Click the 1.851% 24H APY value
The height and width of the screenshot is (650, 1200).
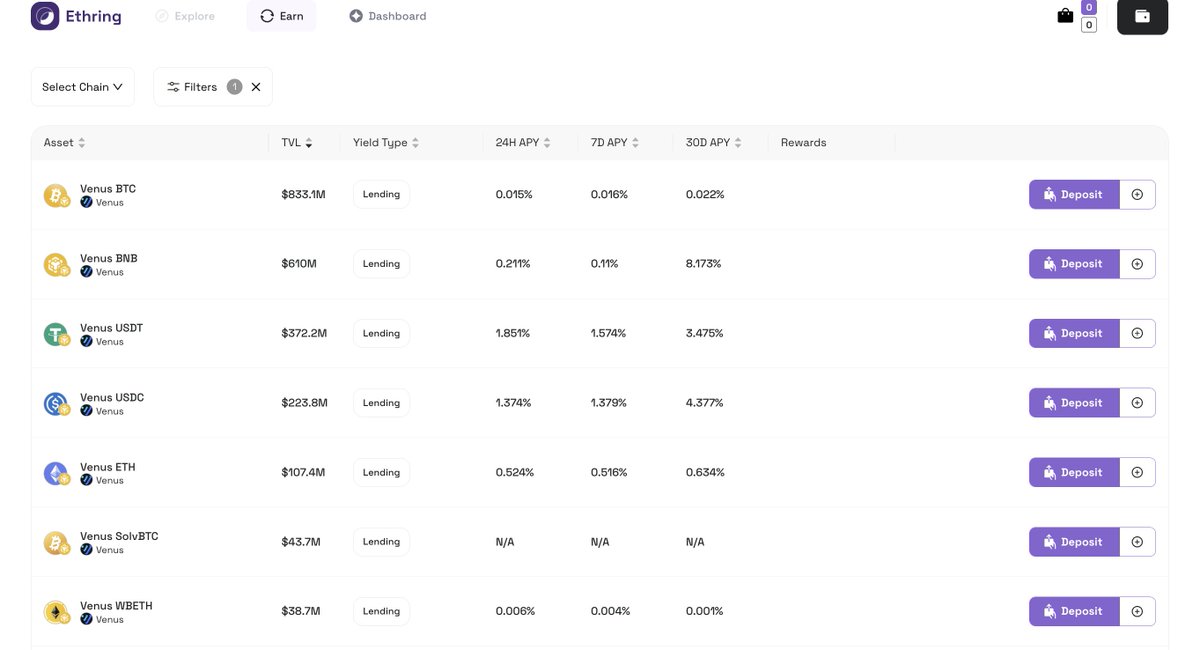coord(514,334)
